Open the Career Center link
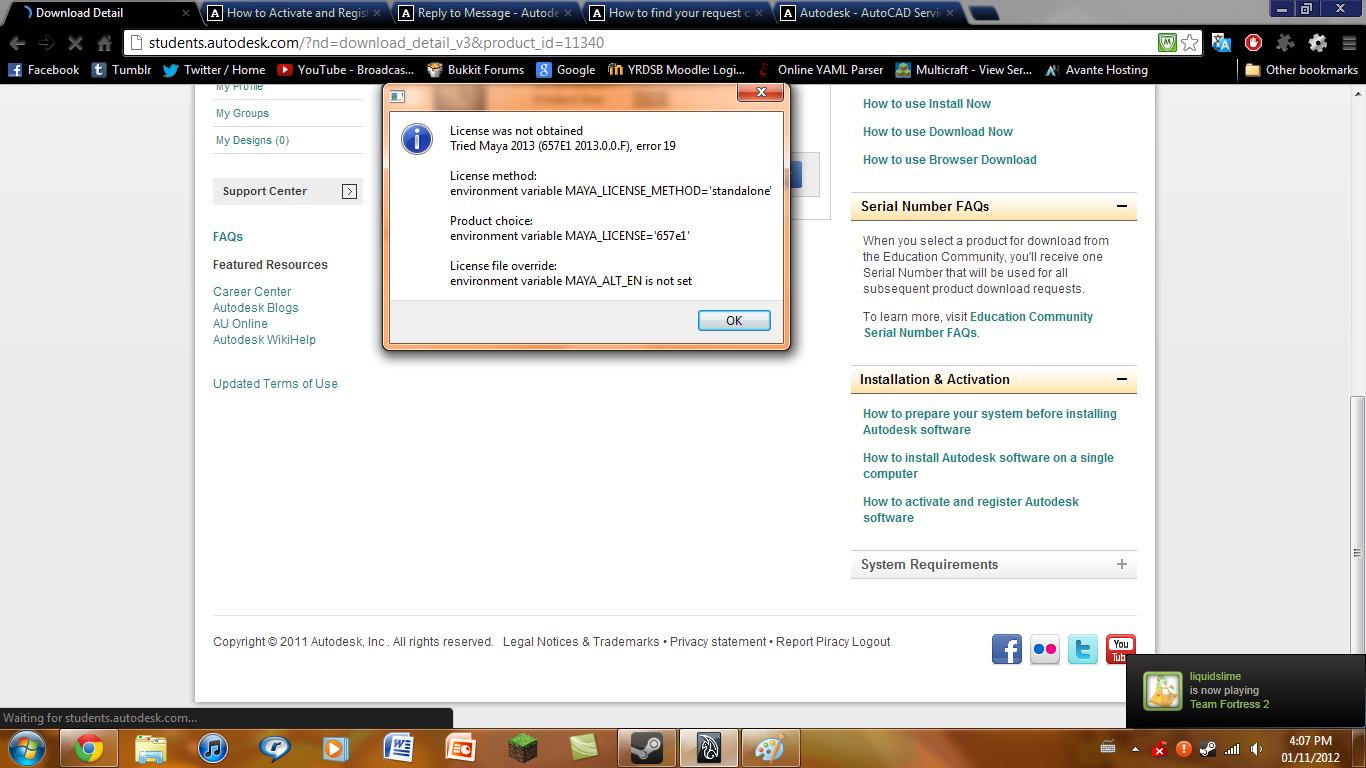 click(x=251, y=291)
